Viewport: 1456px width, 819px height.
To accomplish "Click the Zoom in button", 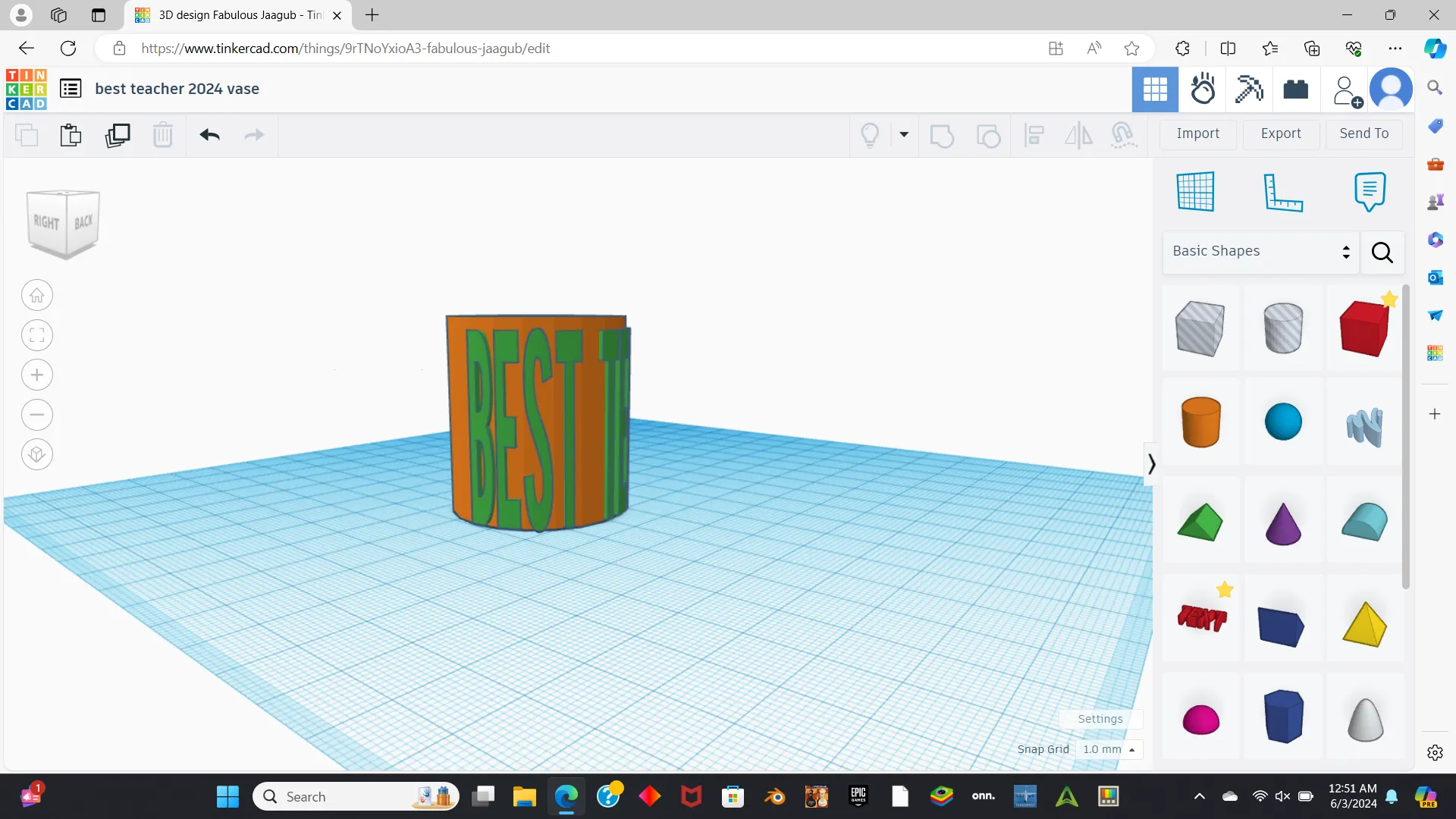I will 37,375.
